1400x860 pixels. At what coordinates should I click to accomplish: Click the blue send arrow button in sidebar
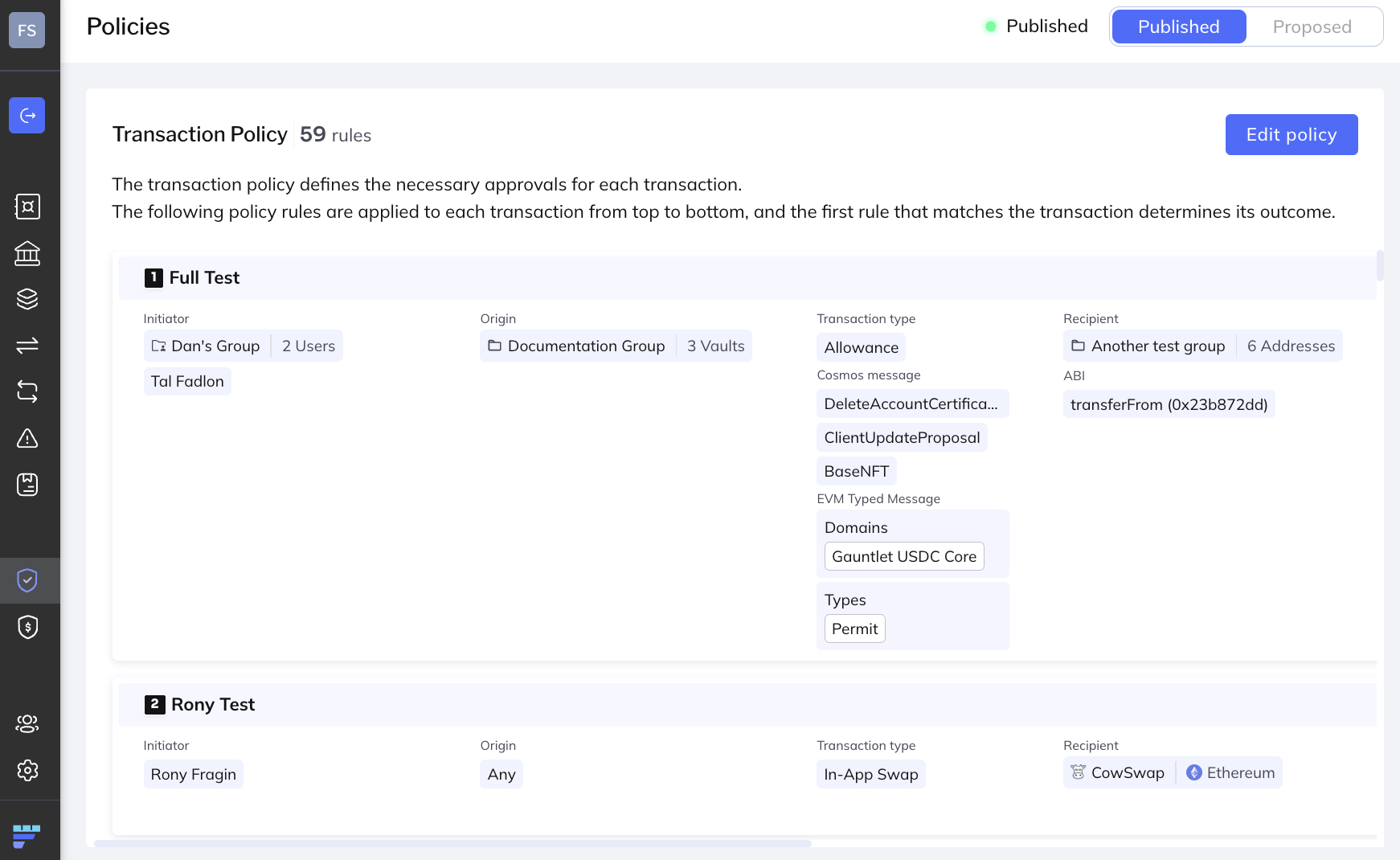click(27, 115)
